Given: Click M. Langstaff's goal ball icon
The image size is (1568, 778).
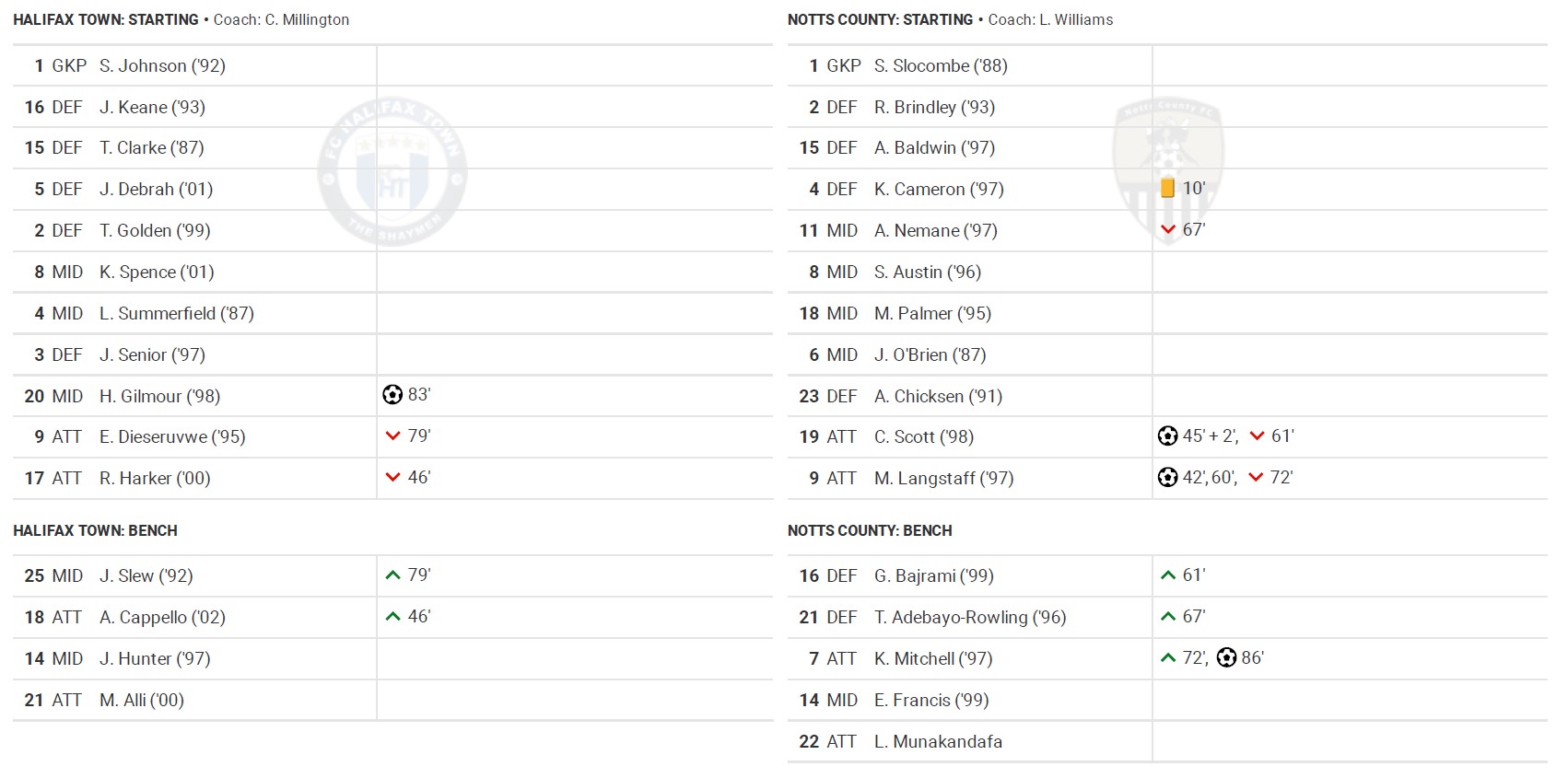Looking at the screenshot, I should (x=1167, y=478).
